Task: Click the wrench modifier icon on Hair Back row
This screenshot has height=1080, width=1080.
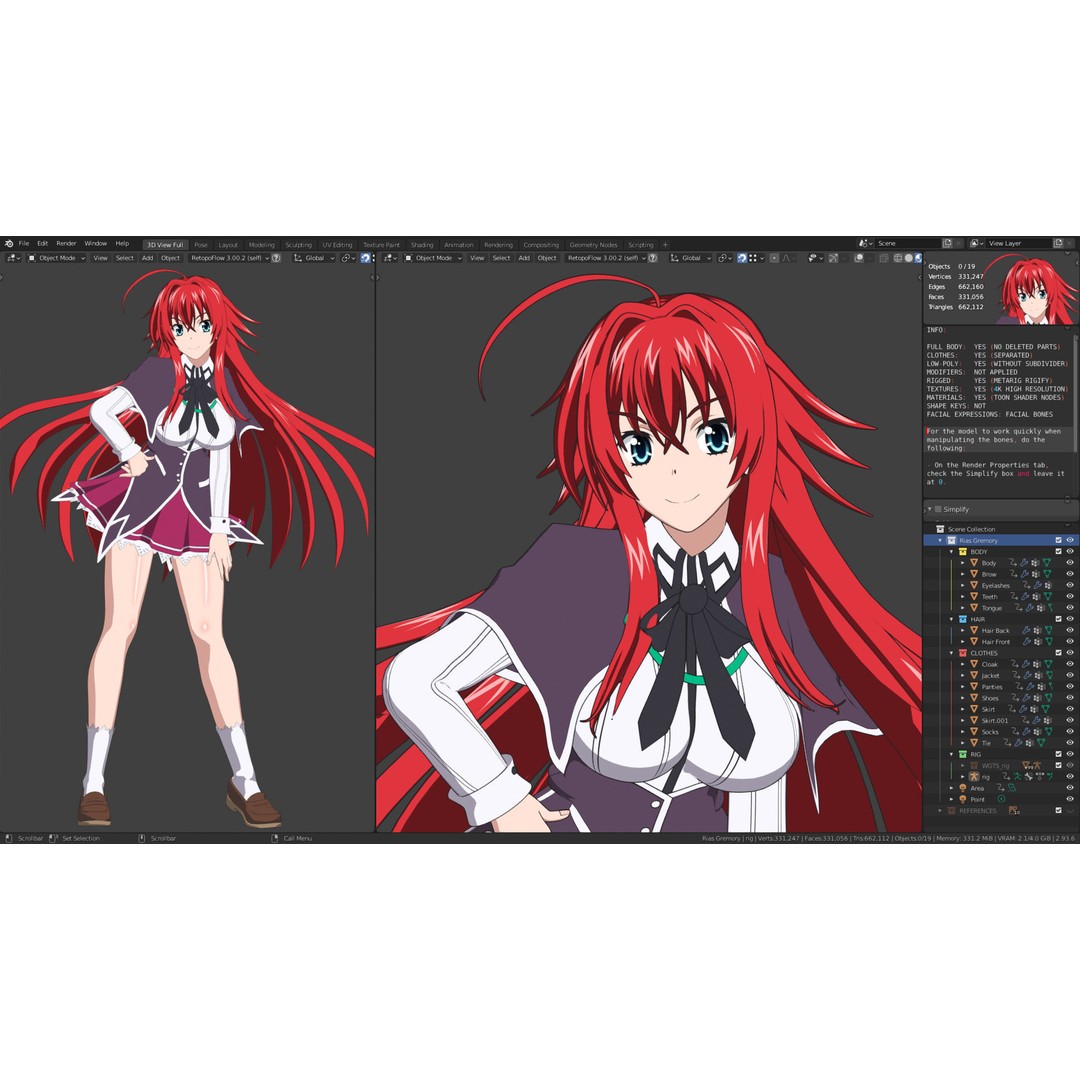Action: (x=1026, y=630)
